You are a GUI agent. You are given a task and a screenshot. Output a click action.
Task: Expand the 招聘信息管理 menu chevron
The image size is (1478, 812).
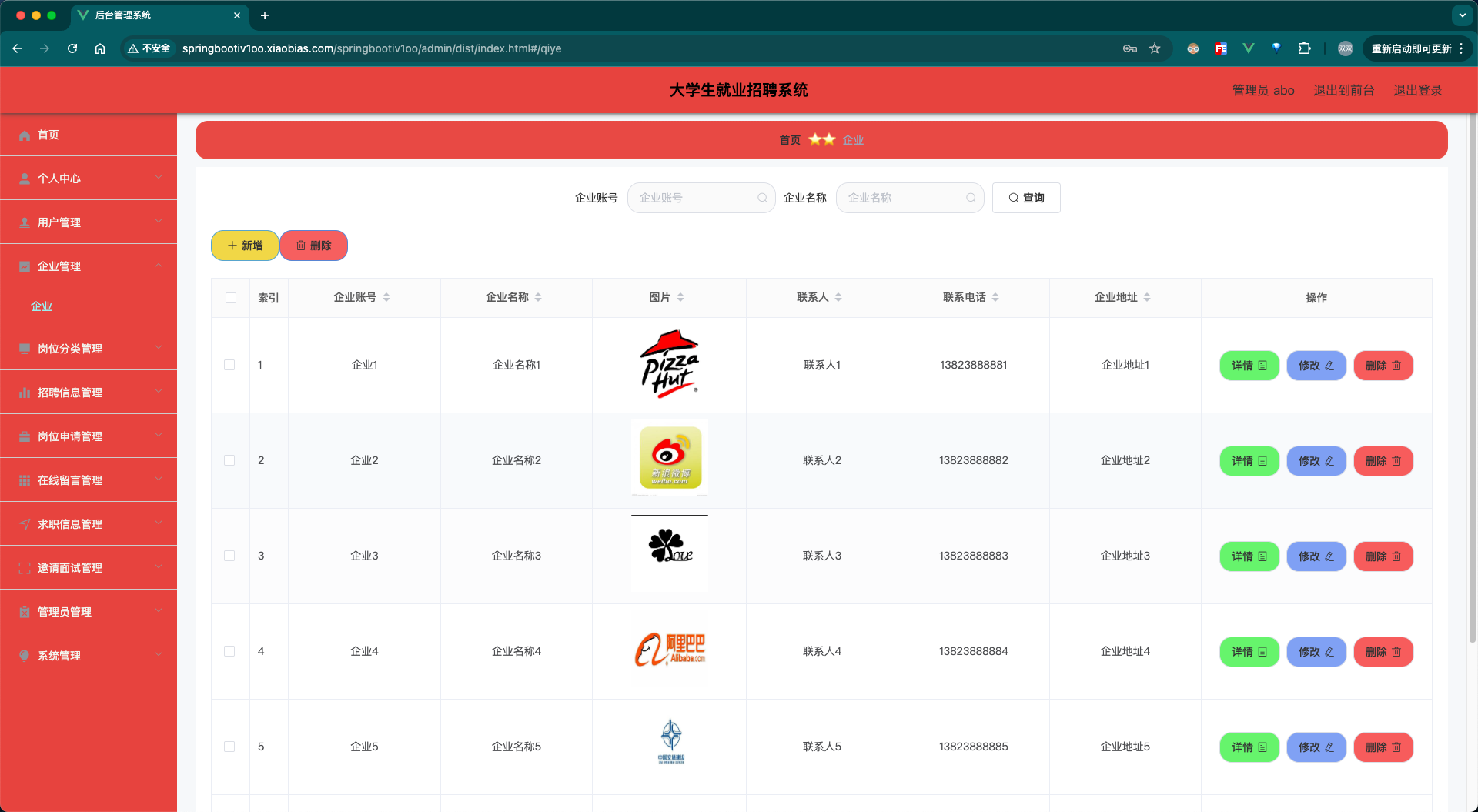pos(159,392)
